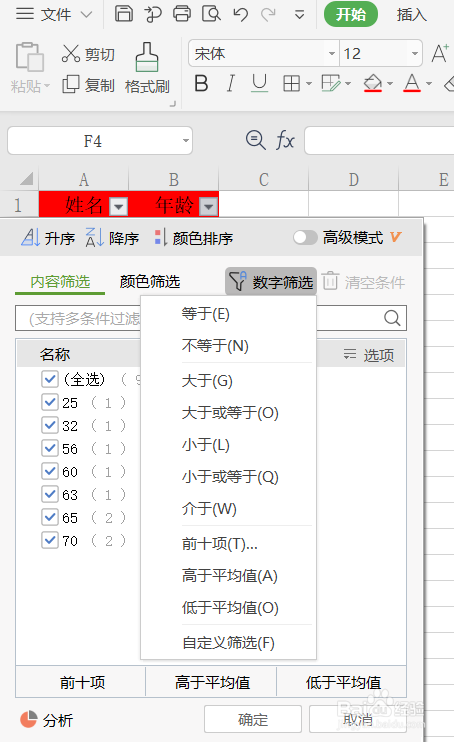Open the 年龄 column filter dropdown
454x742 pixels.
point(208,207)
